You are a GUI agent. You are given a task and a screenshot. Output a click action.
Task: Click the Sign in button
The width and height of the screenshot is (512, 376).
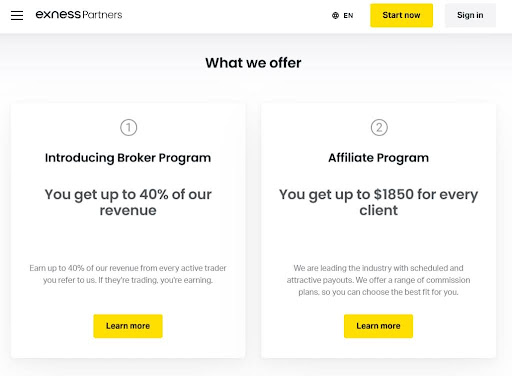pyautogui.click(x=470, y=15)
